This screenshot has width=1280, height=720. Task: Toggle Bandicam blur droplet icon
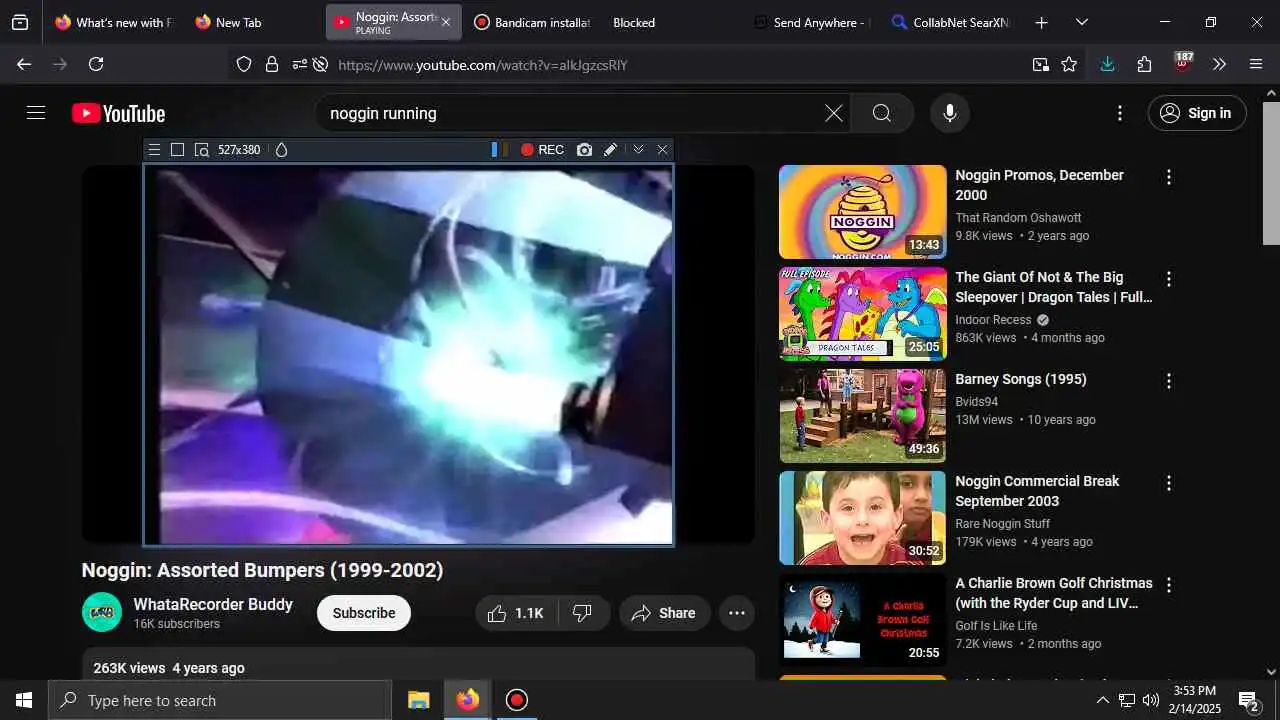(x=281, y=150)
